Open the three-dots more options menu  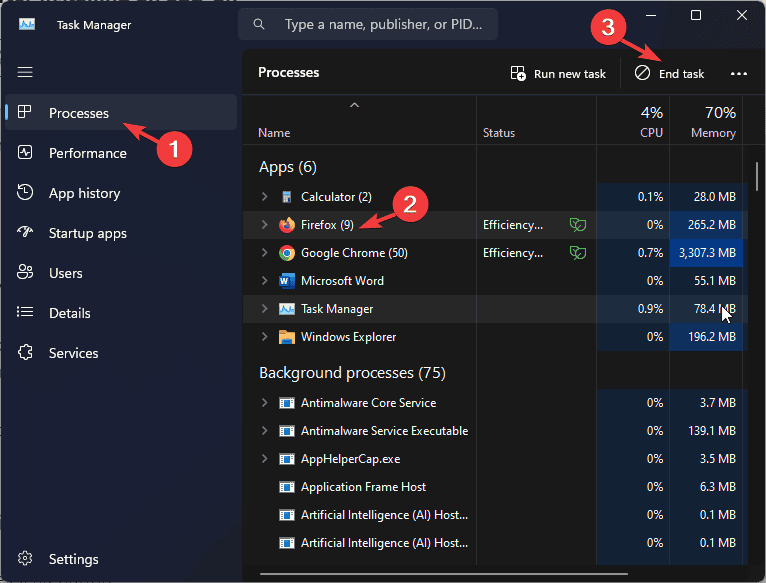click(739, 74)
